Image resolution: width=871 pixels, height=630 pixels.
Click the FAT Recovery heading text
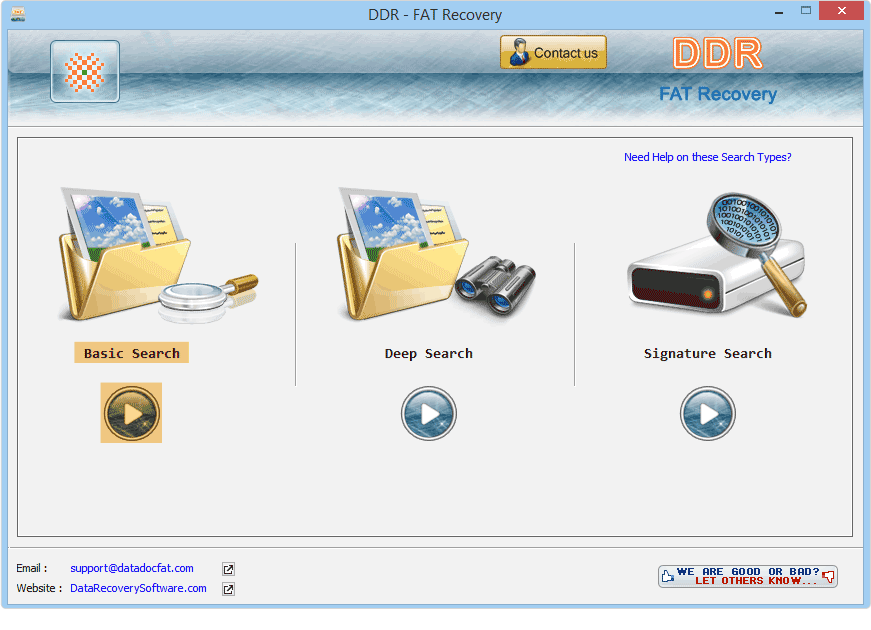click(718, 94)
